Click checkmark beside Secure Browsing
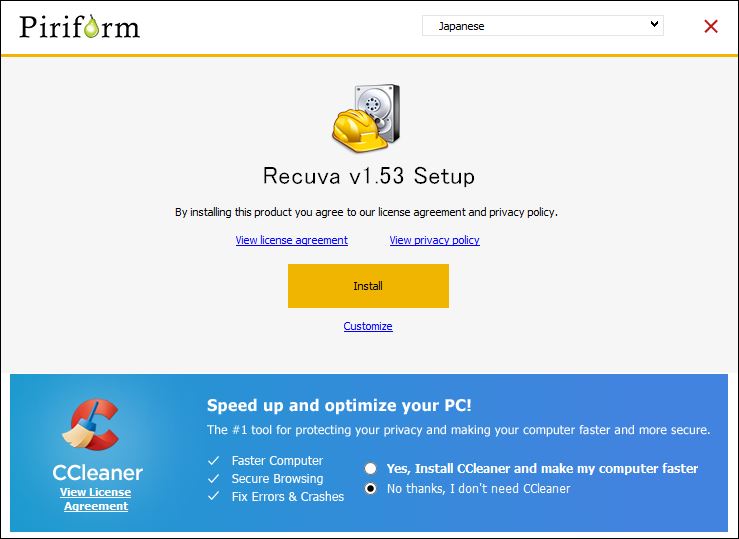 point(213,479)
